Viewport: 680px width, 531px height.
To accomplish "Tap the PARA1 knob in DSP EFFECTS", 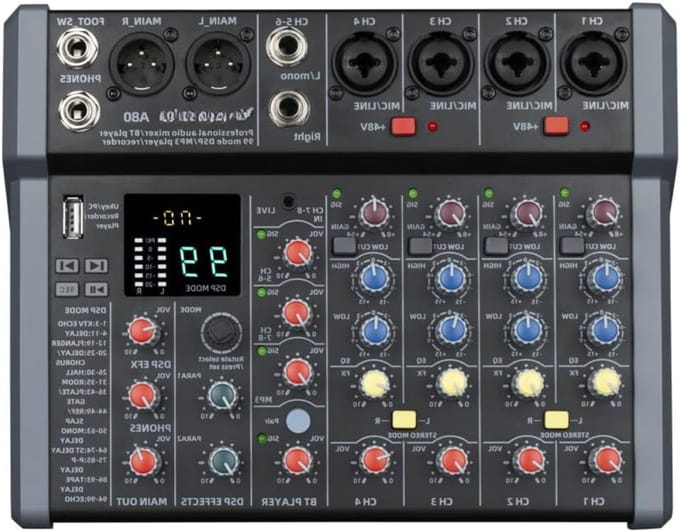I will point(223,395).
